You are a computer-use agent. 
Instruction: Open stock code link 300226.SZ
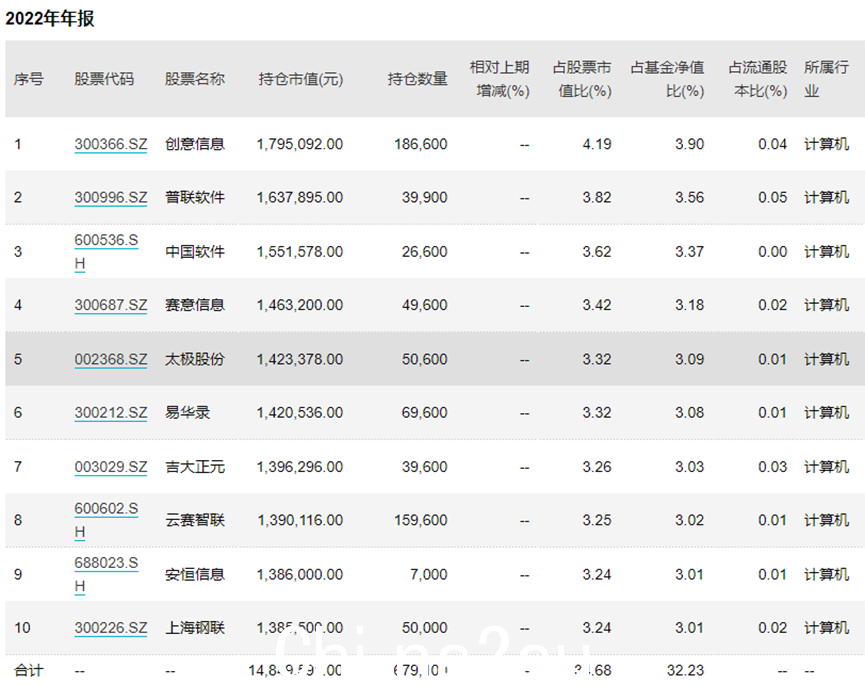click(x=111, y=628)
